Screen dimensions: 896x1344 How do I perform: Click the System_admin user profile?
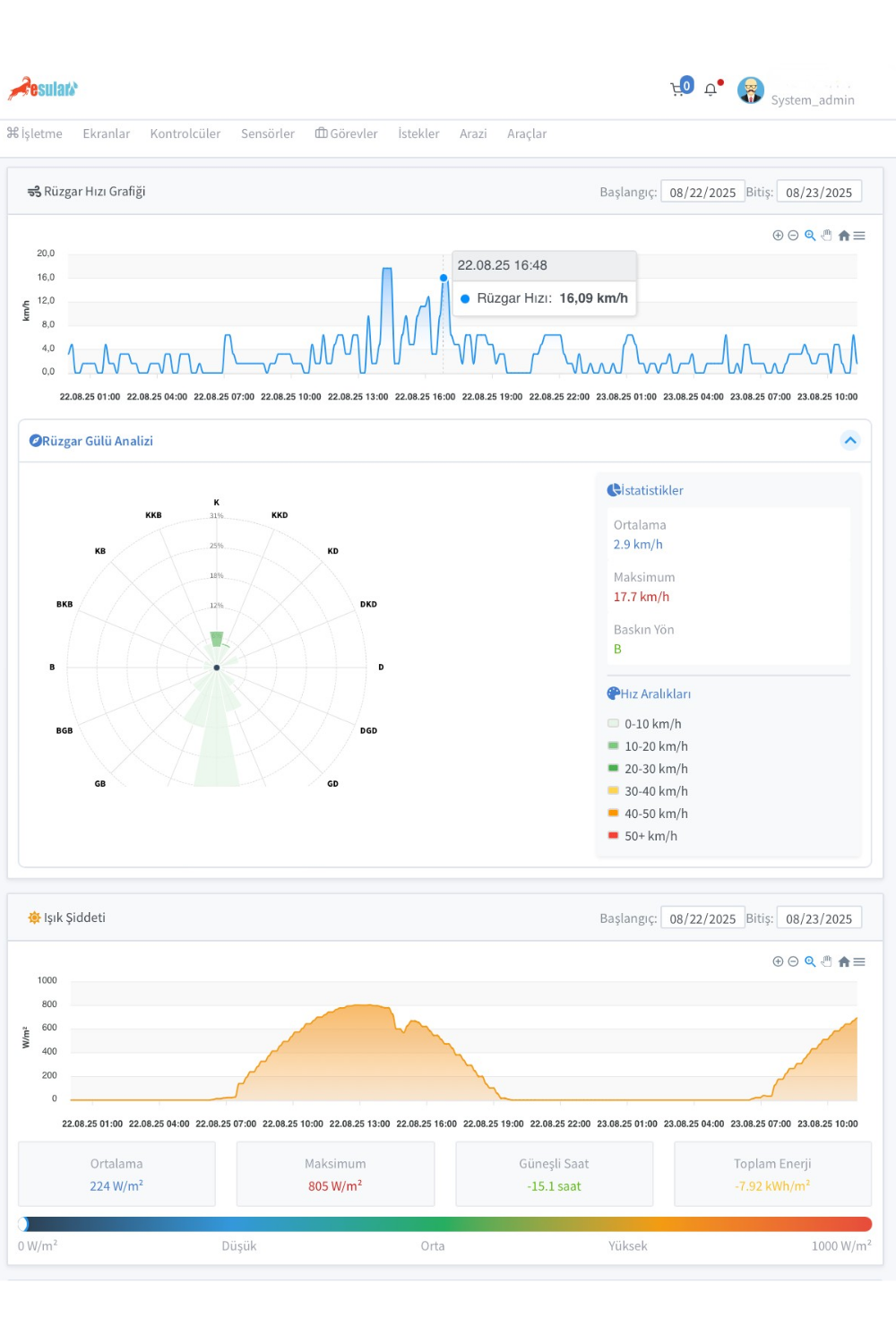tap(796, 91)
